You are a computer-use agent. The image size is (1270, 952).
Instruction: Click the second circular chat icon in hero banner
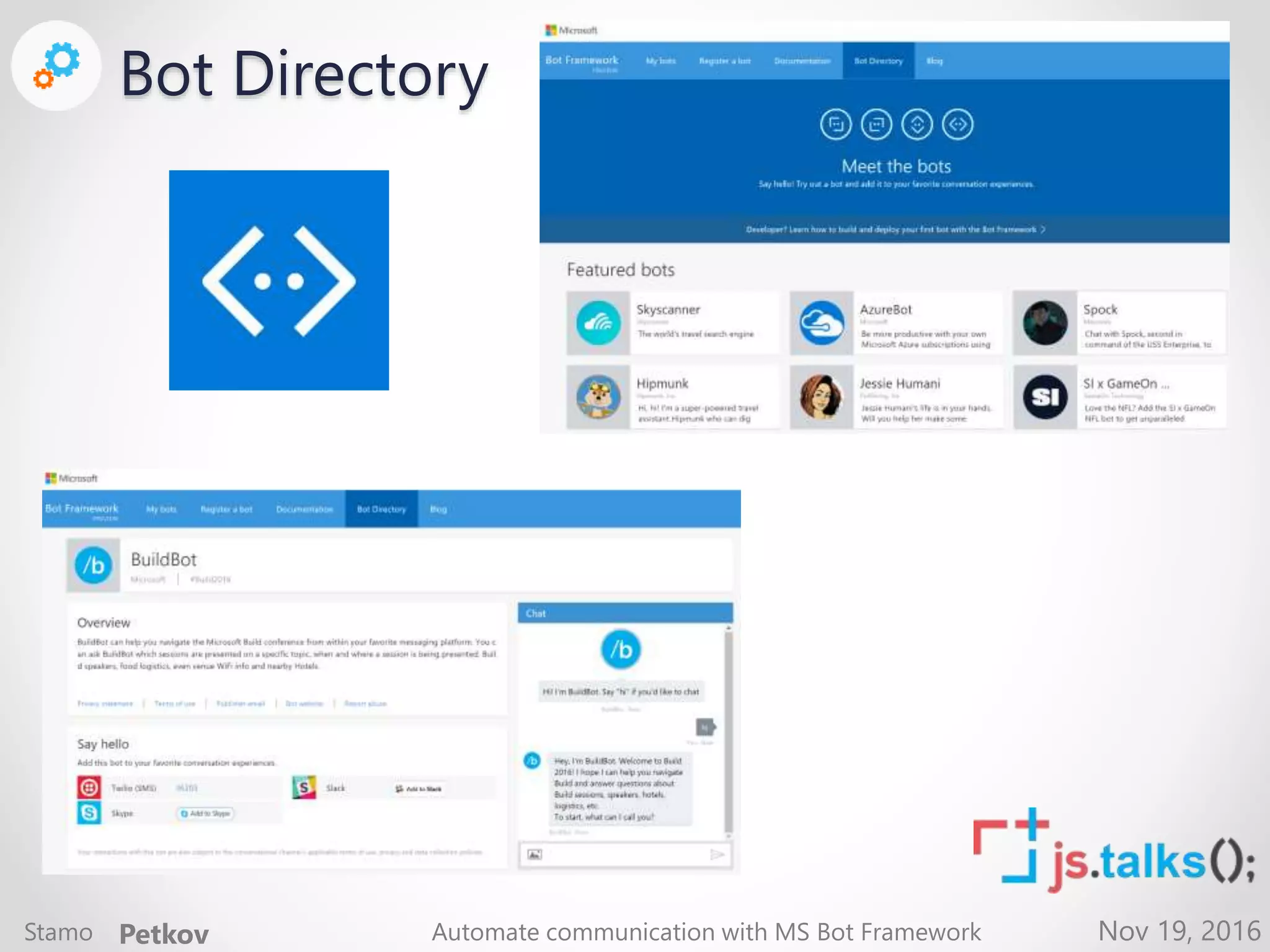[x=876, y=125]
